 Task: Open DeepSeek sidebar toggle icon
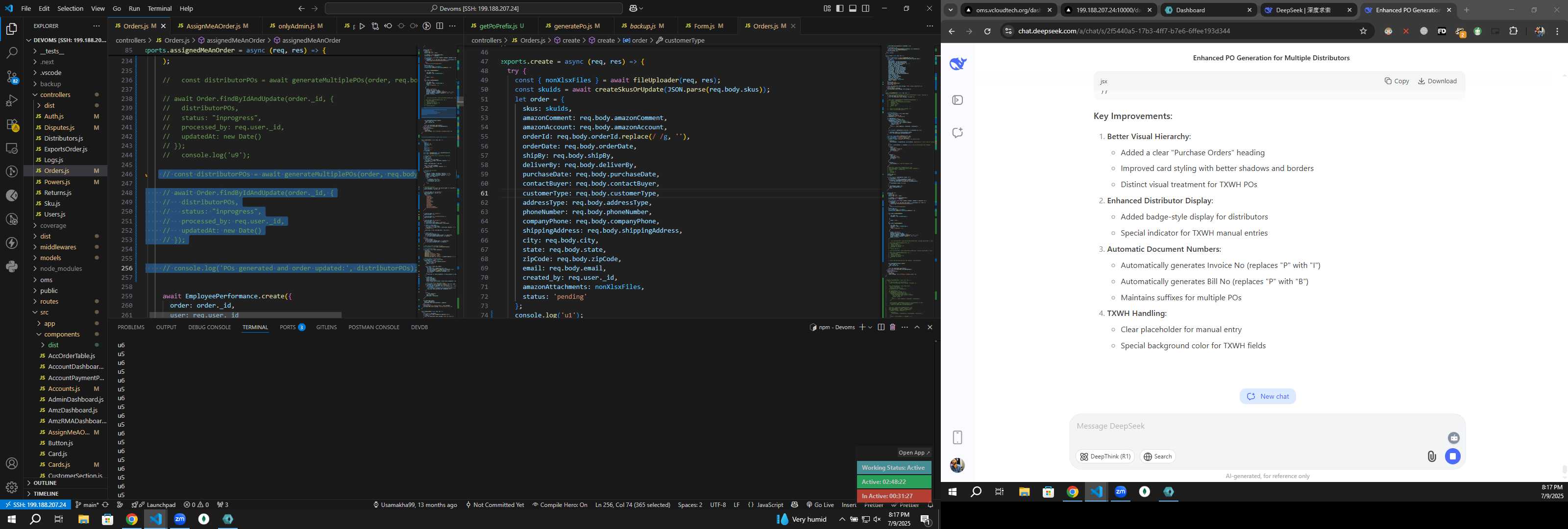pos(957,100)
